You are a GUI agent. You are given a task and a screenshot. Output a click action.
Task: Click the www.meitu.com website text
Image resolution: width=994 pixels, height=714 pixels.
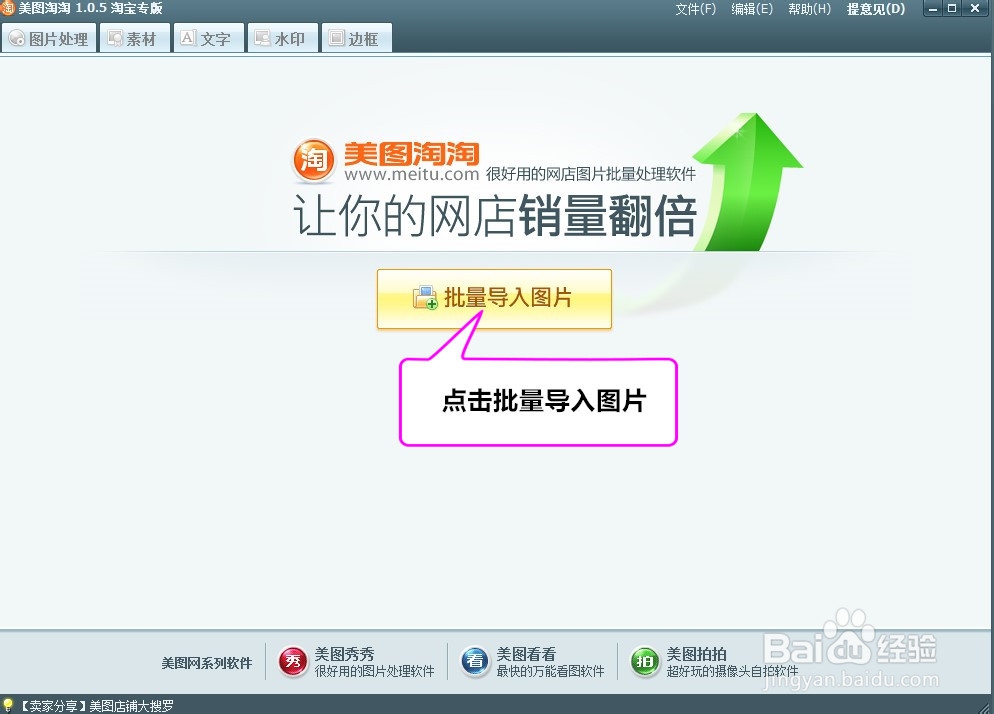[x=411, y=174]
